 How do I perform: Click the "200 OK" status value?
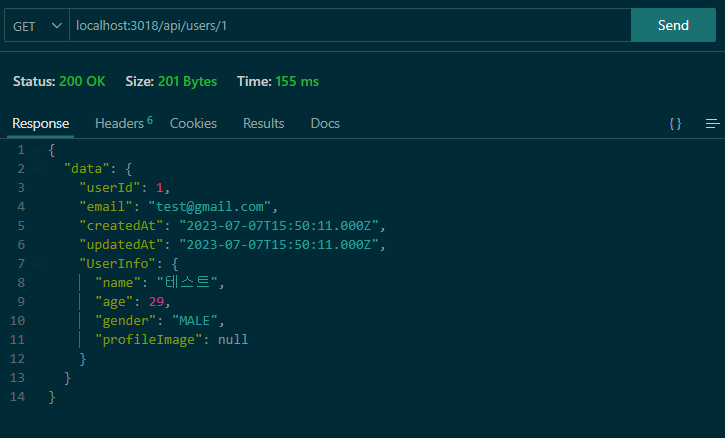82,81
